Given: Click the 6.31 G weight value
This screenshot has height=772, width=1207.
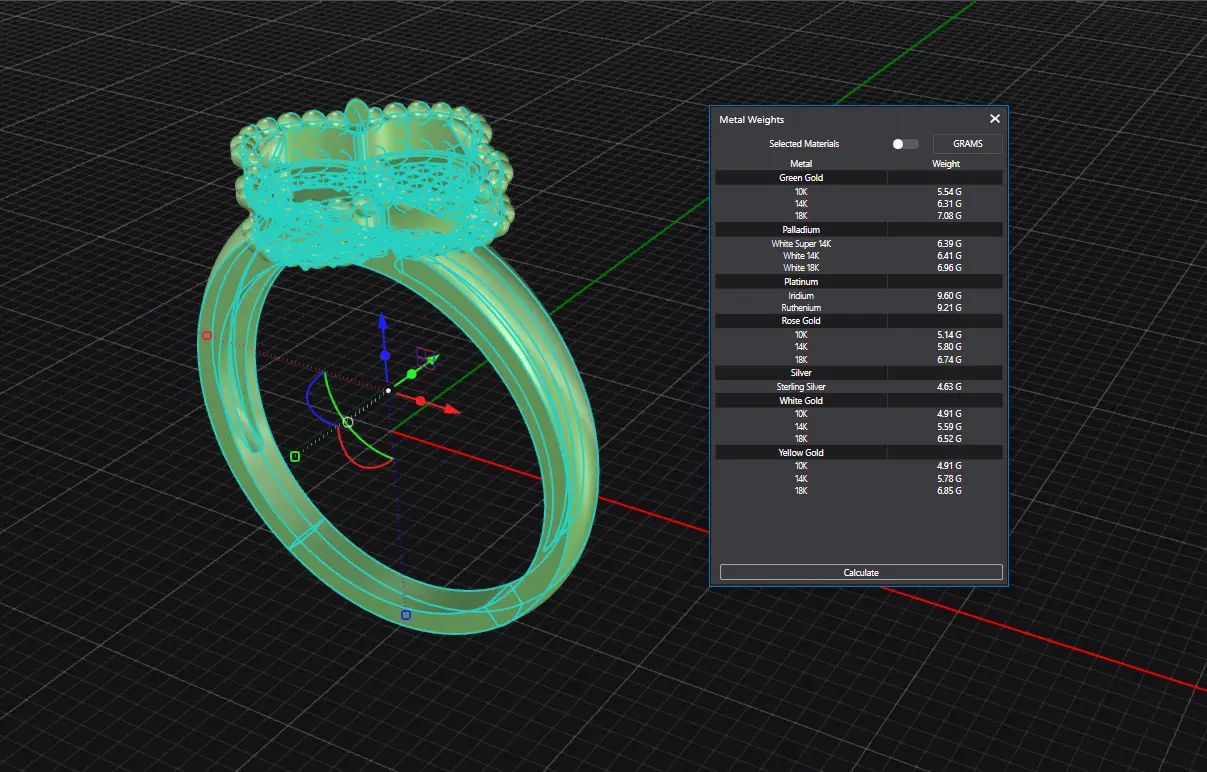Looking at the screenshot, I should (x=949, y=203).
